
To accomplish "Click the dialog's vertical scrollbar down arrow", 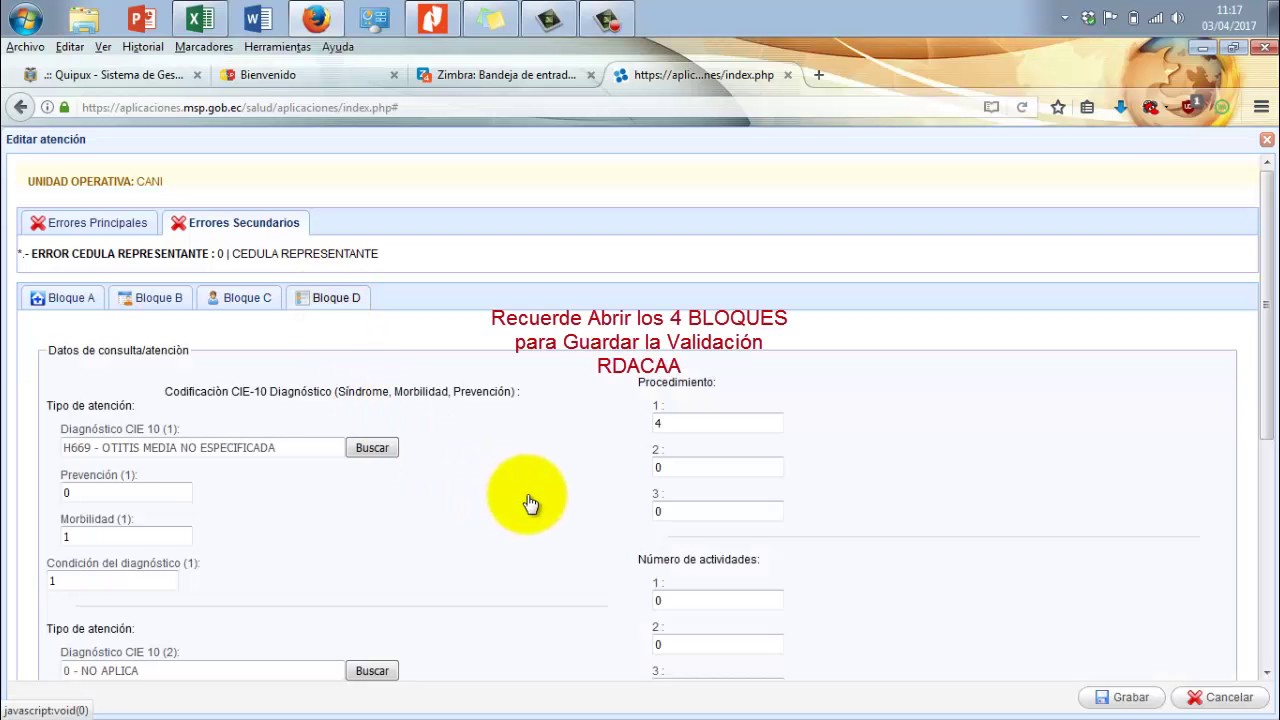I will pyautogui.click(x=1267, y=673).
